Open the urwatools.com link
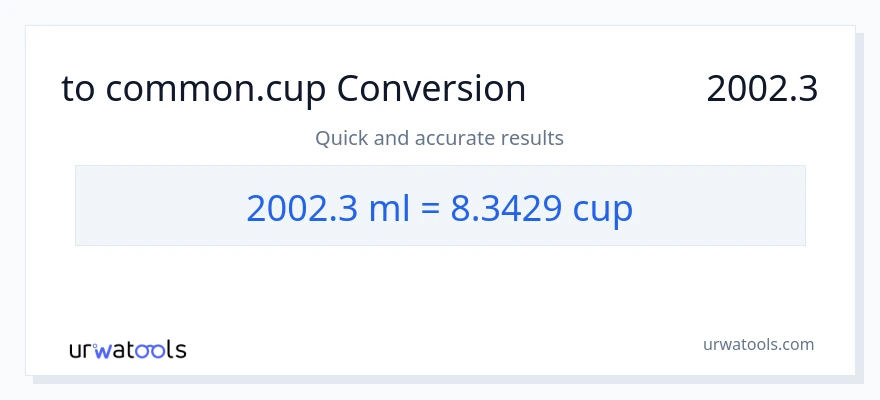 [x=758, y=345]
